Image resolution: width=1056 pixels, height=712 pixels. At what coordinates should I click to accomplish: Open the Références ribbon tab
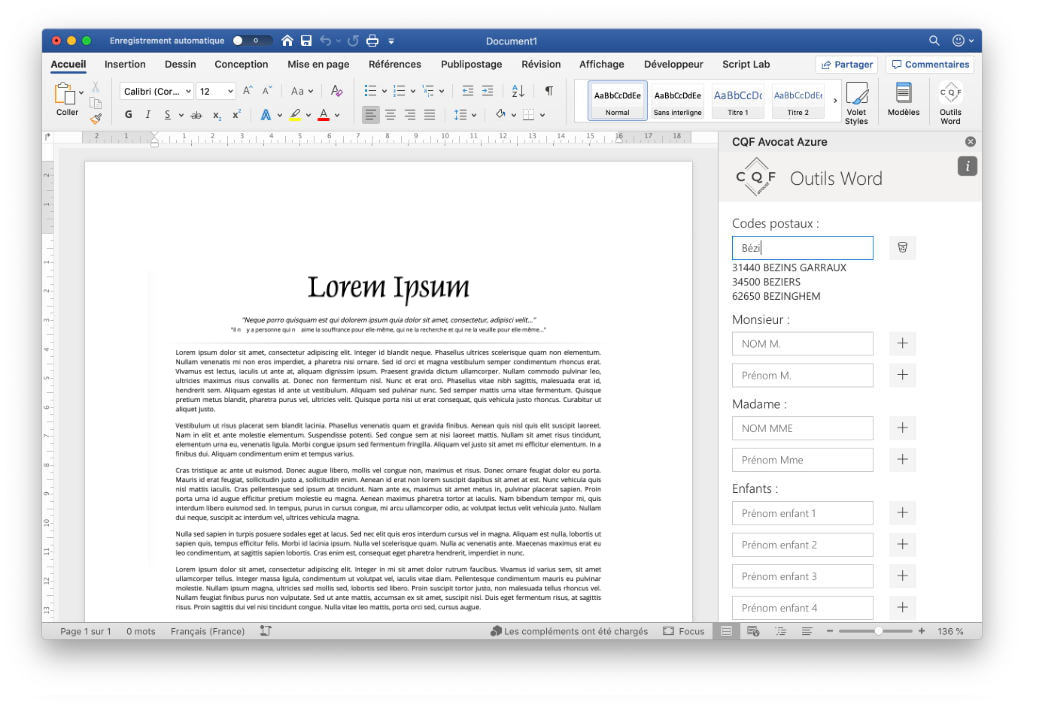point(394,64)
